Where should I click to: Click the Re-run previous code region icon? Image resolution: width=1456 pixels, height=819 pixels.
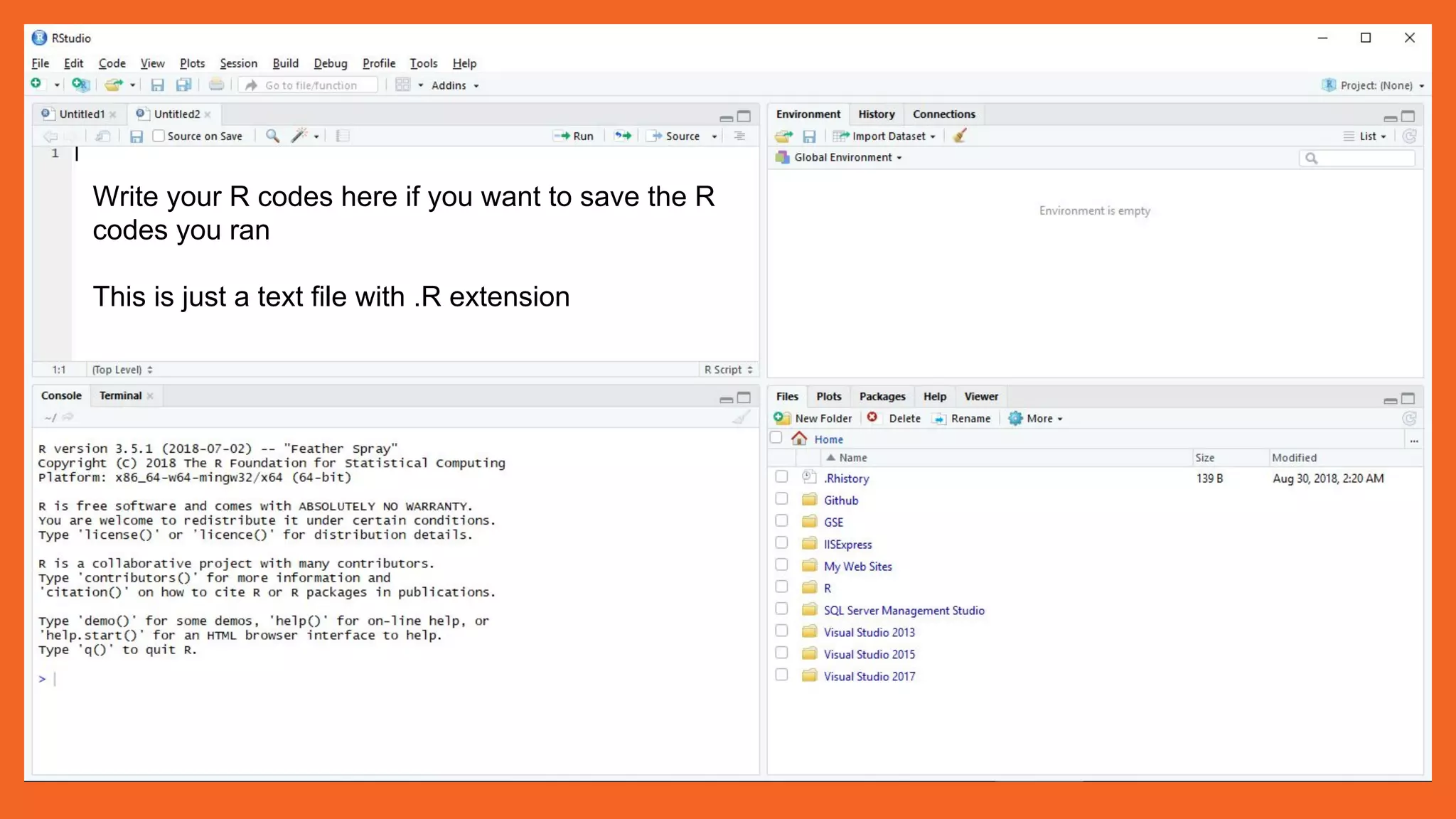(623, 136)
